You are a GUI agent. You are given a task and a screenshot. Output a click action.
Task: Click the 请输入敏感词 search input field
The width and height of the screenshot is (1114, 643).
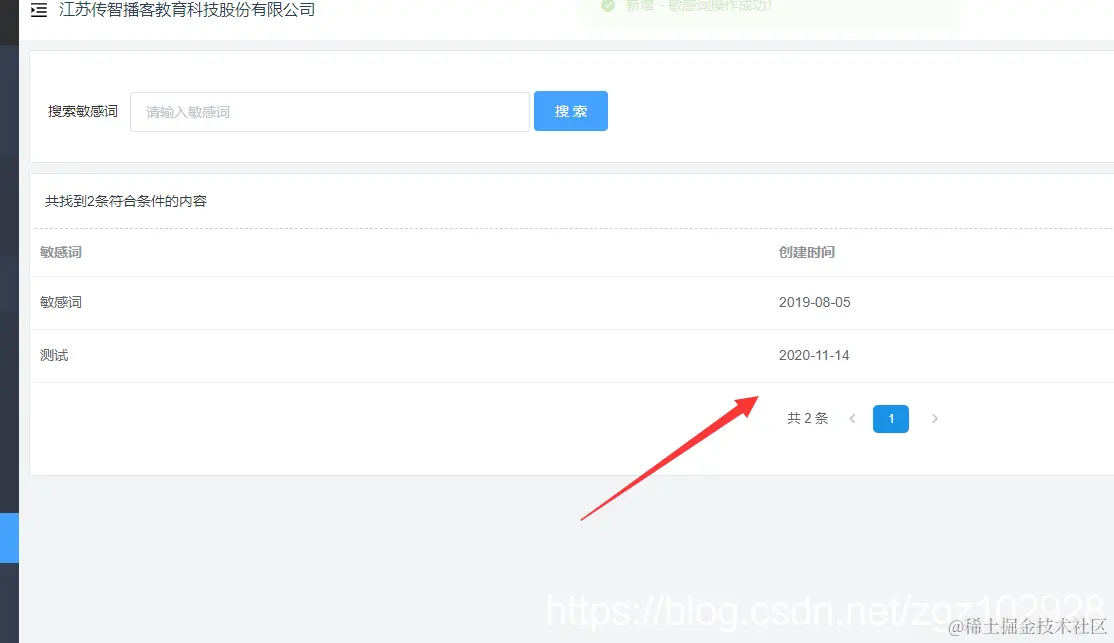[330, 112]
